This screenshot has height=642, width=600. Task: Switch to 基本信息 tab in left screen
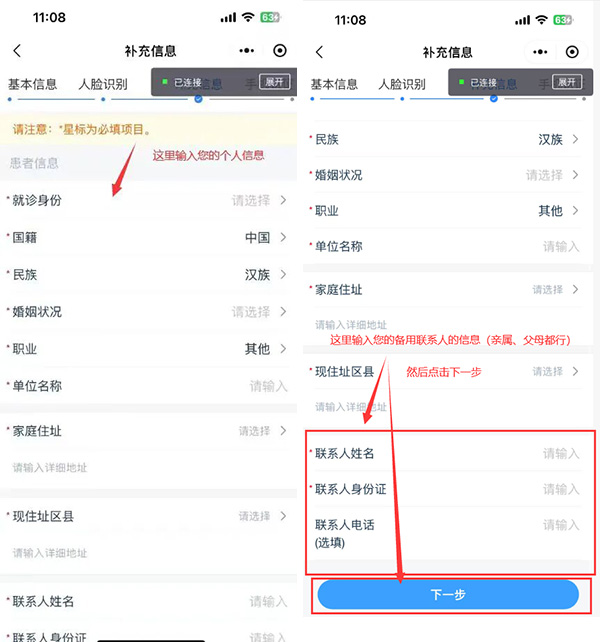pyautogui.click(x=32, y=84)
